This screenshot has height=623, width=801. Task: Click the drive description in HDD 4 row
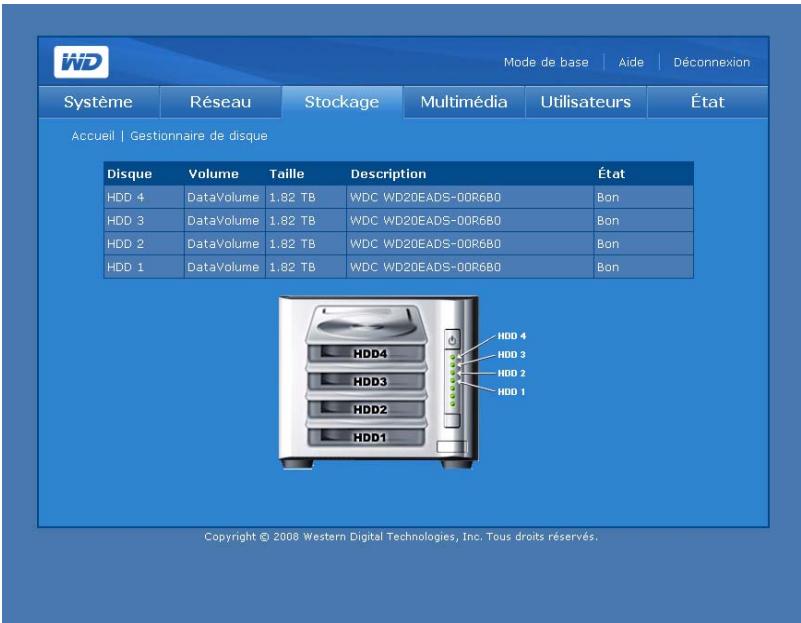426,197
